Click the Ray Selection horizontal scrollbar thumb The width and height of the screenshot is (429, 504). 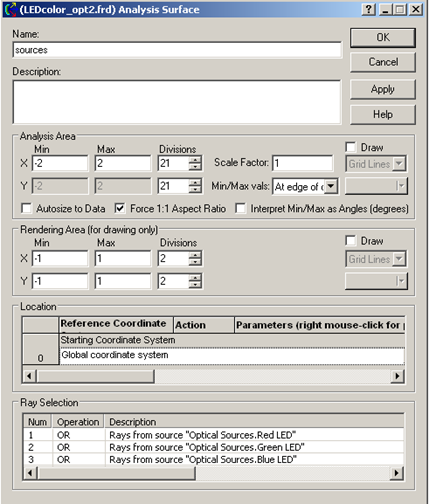116,473
